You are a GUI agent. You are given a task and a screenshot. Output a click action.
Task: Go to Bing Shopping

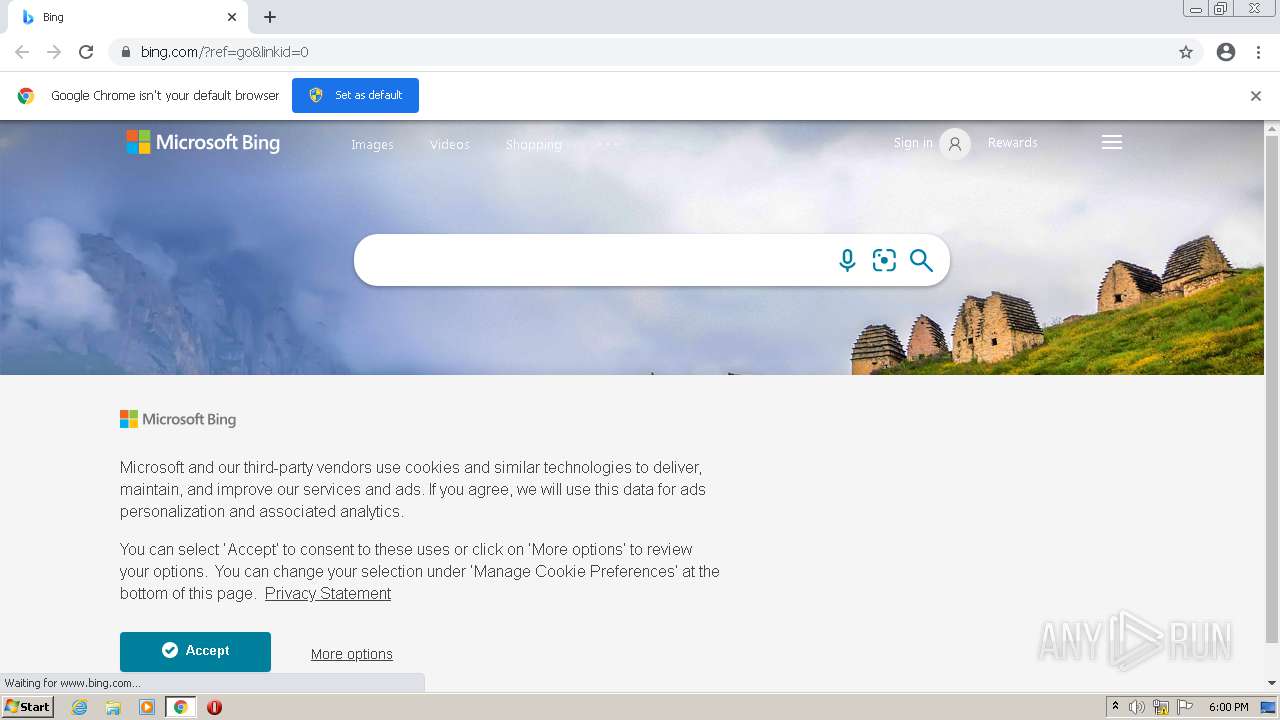click(x=534, y=145)
